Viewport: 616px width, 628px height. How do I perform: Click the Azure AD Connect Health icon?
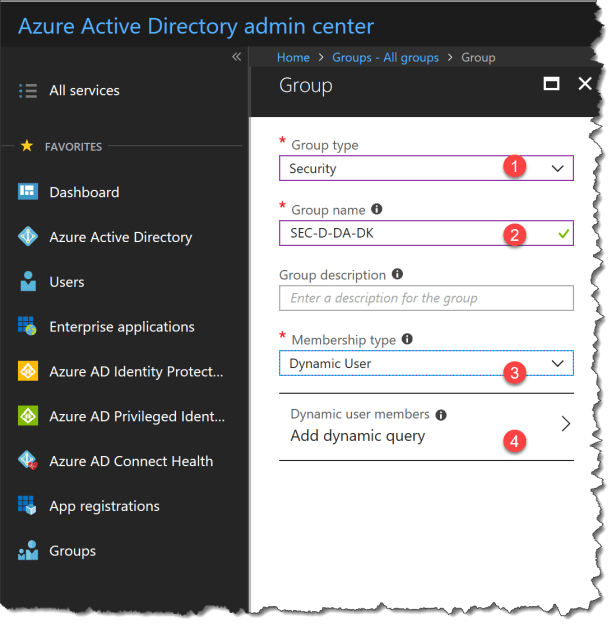tap(28, 461)
